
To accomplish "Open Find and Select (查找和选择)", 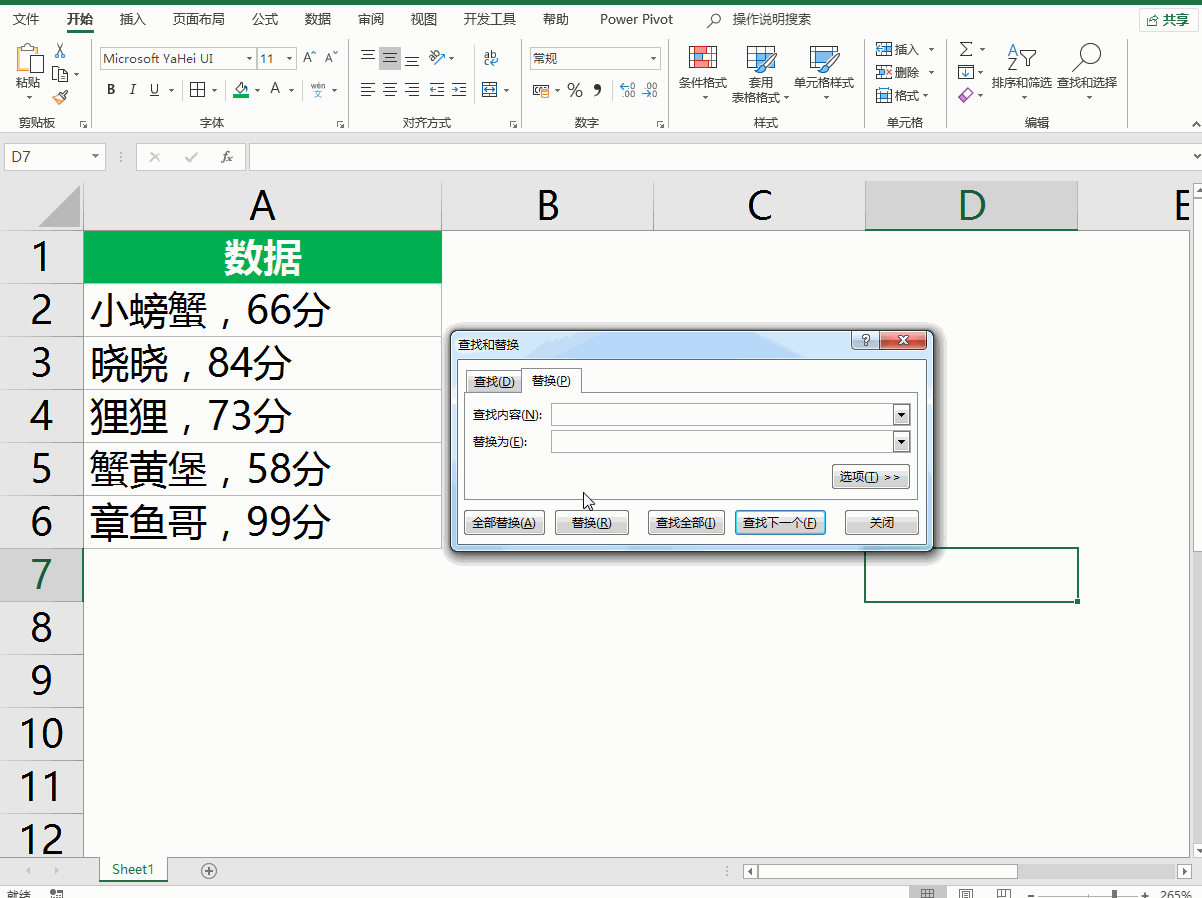I will (1086, 70).
